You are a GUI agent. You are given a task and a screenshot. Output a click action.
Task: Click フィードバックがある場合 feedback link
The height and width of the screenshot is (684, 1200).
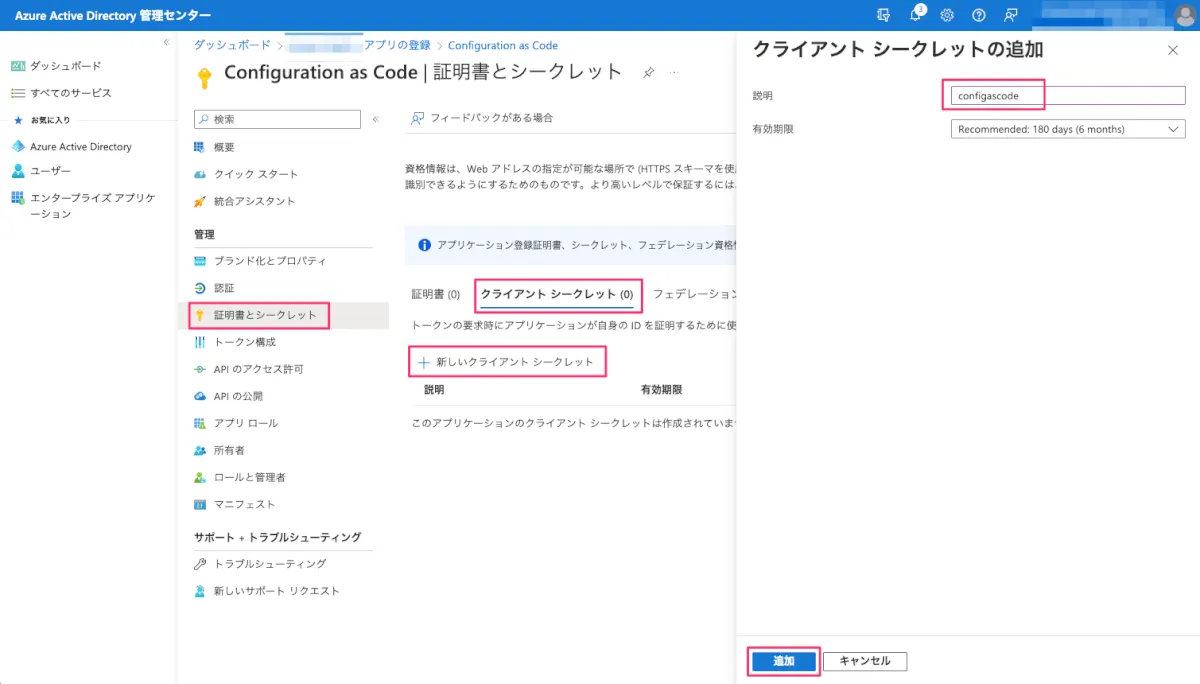pyautogui.click(x=482, y=118)
